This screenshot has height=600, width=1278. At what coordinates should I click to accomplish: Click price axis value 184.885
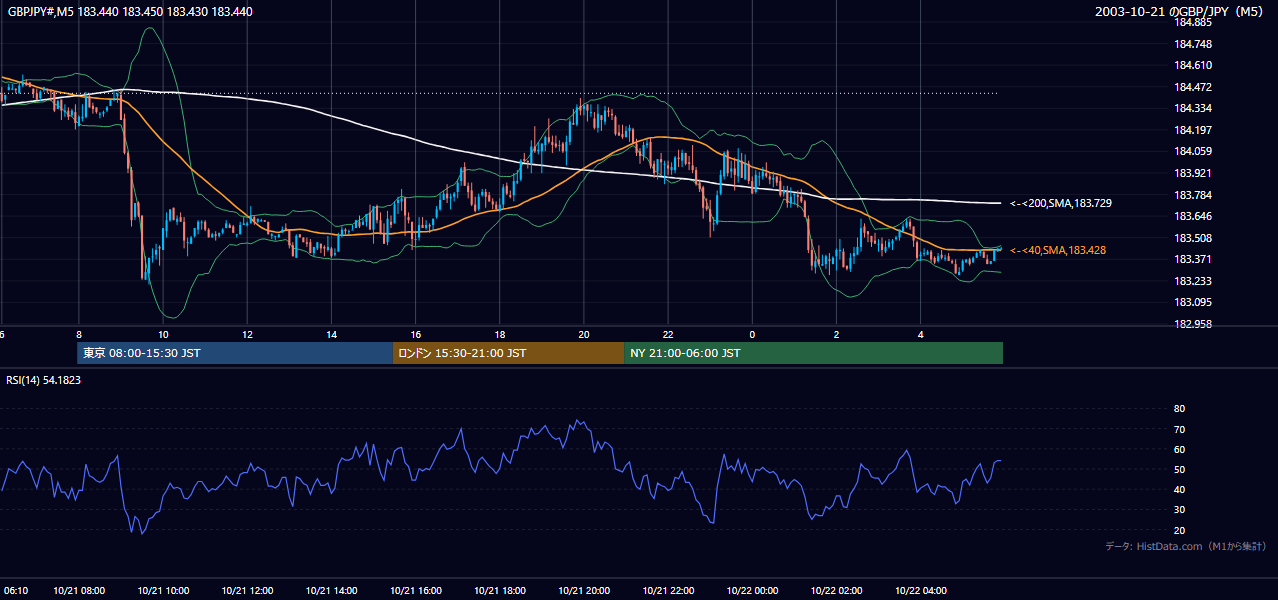(1193, 22)
